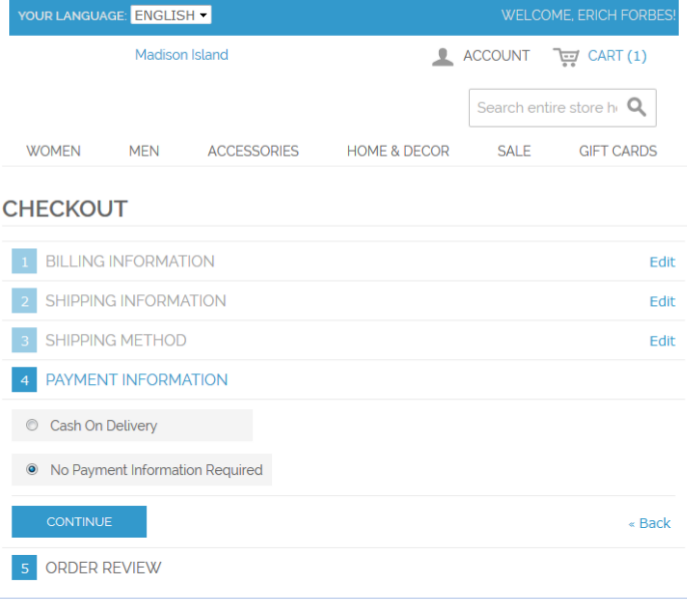687x600 pixels.
Task: Open the shopping cart icon
Action: click(566, 56)
